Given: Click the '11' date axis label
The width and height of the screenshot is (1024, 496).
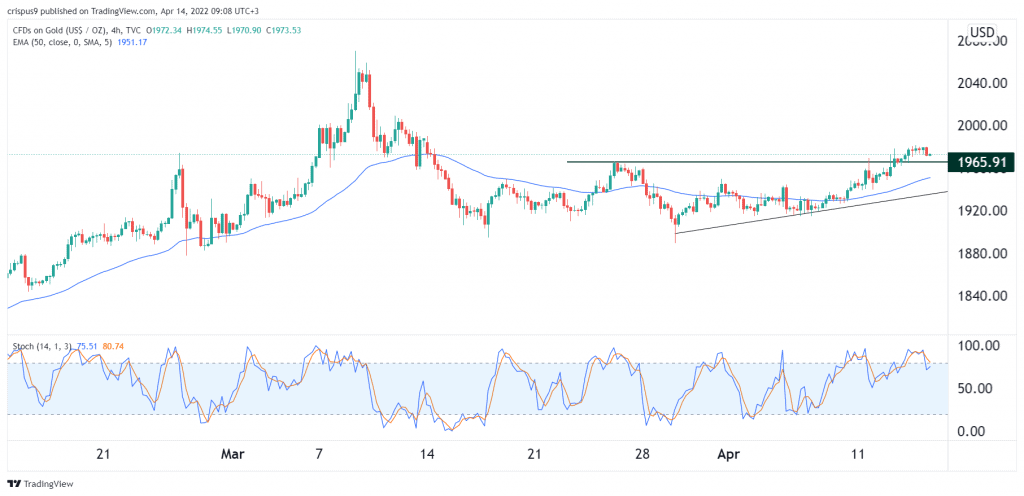Looking at the screenshot, I should (x=858, y=454).
